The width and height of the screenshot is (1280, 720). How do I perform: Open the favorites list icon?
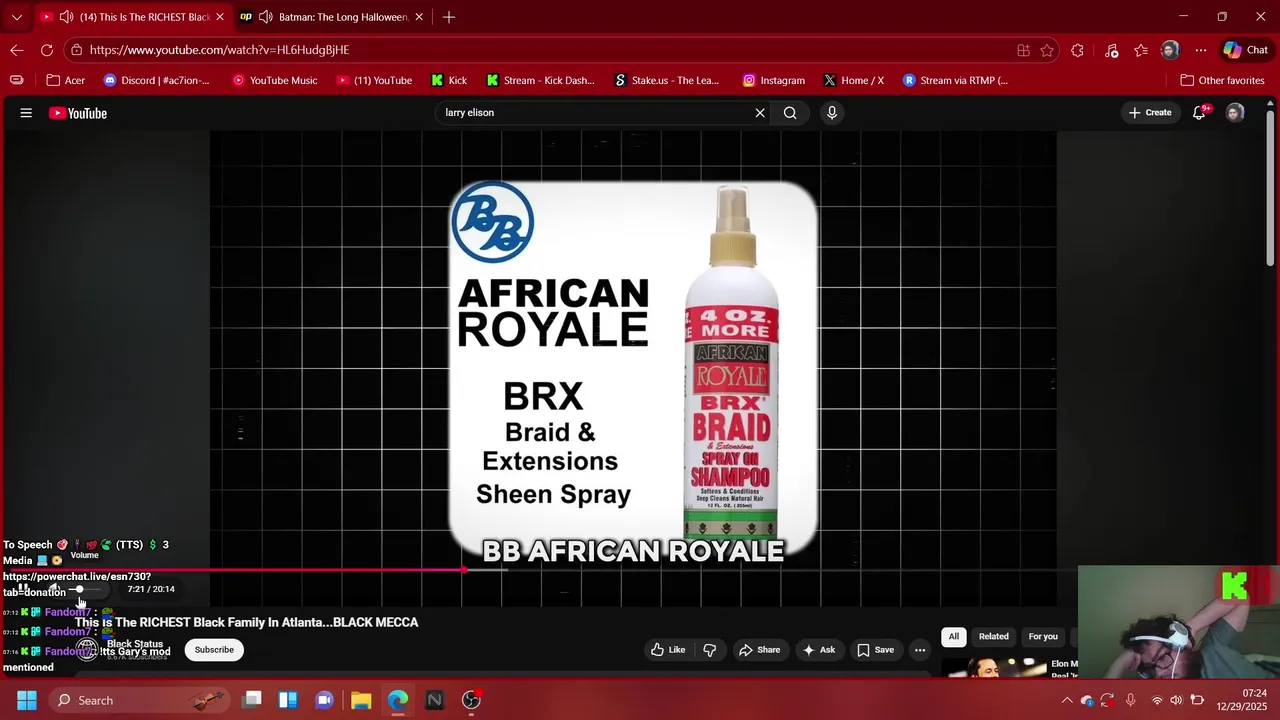(1141, 50)
